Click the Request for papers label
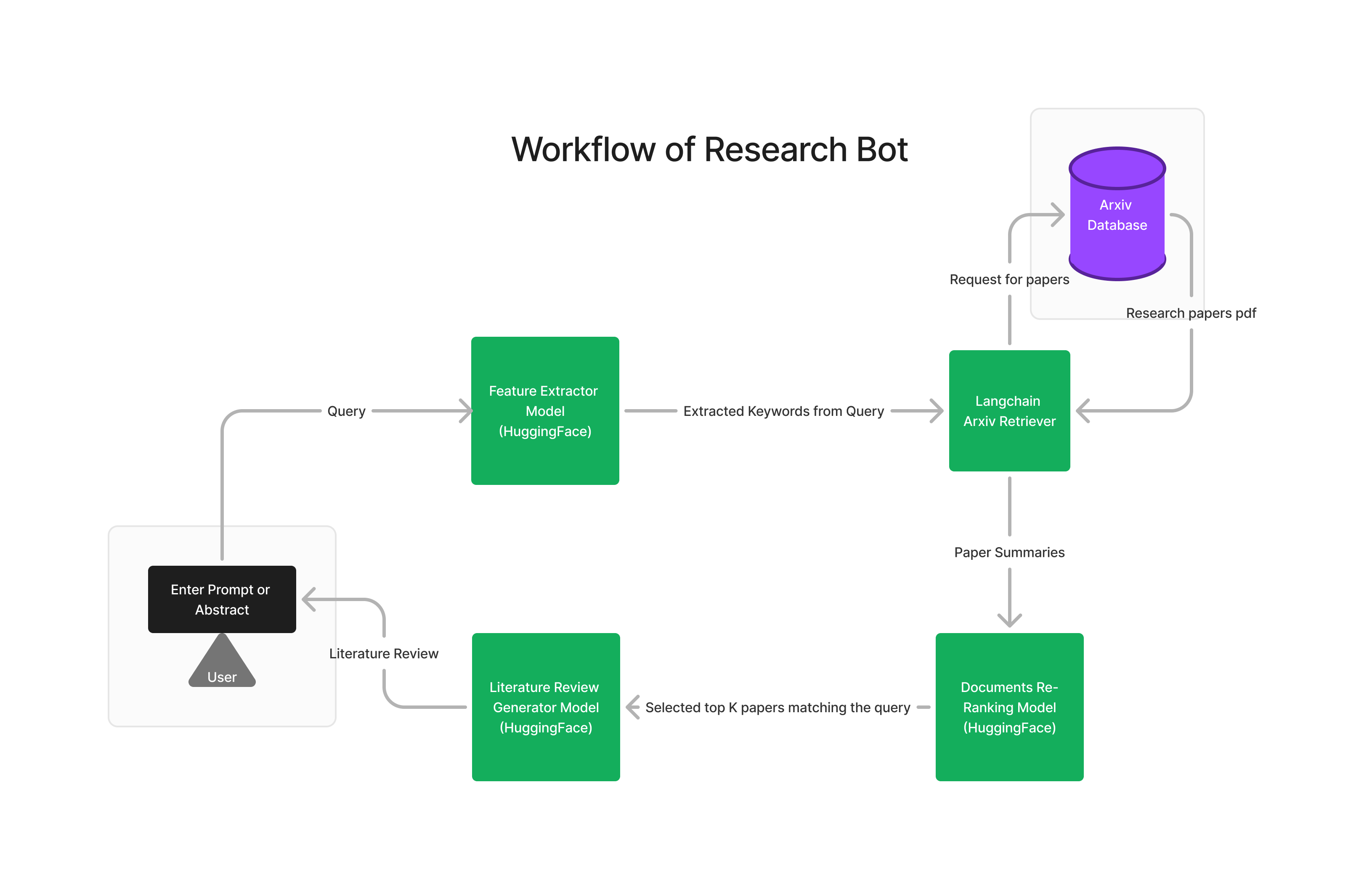Viewport: 1372px width, 889px height. tap(1009, 279)
